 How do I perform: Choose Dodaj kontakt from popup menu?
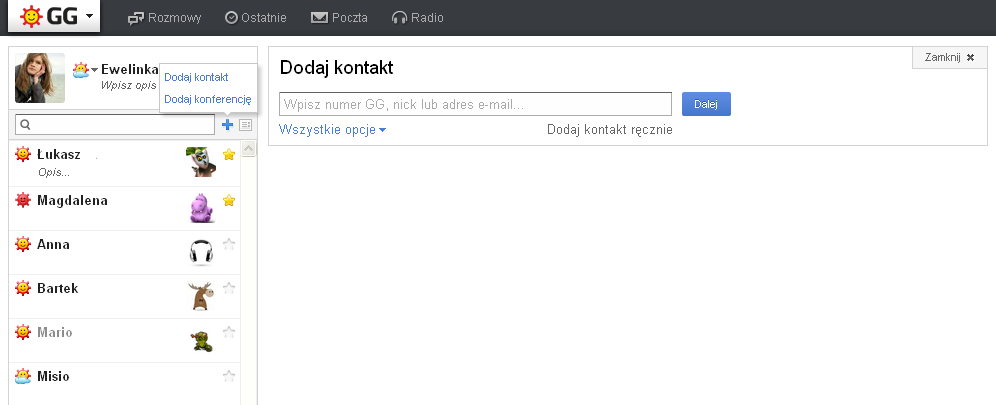196,77
